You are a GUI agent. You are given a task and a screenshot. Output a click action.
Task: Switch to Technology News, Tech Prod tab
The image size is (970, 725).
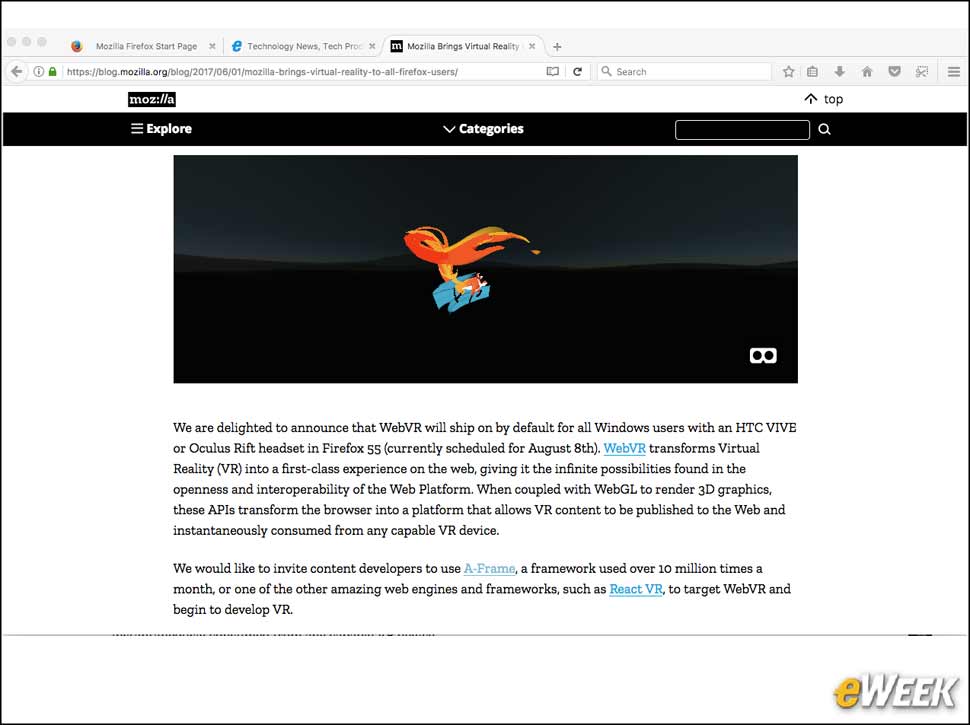click(304, 46)
